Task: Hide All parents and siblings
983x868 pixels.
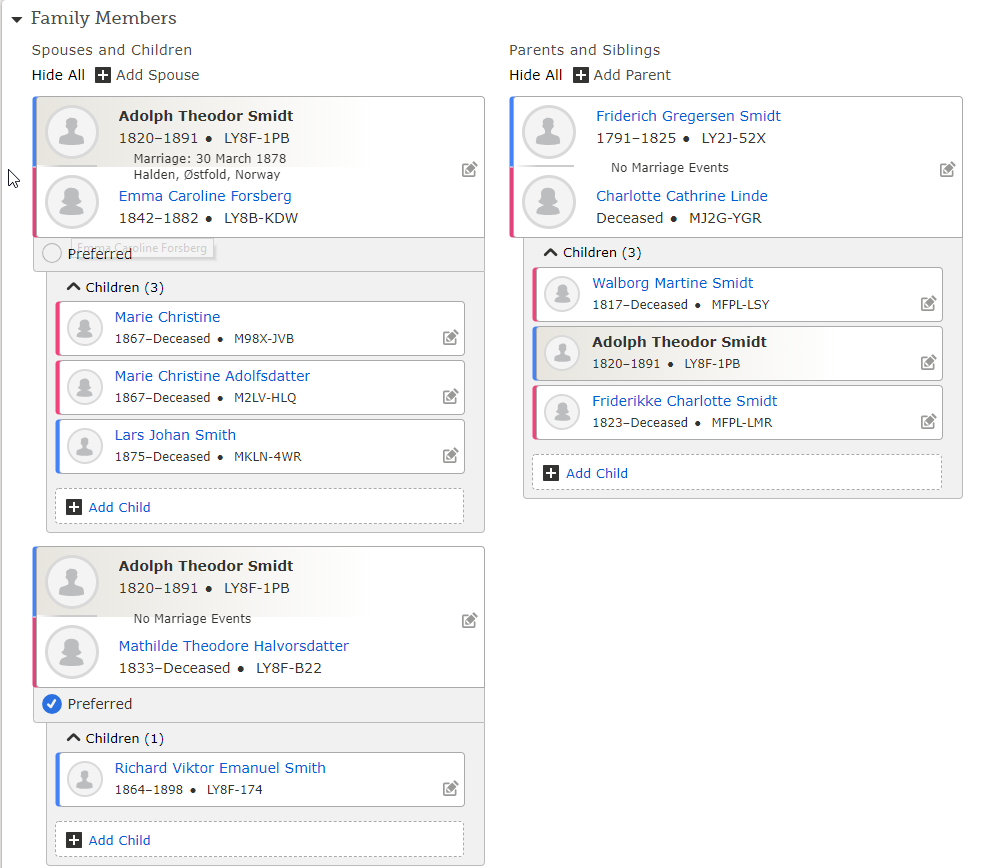Action: (x=535, y=75)
